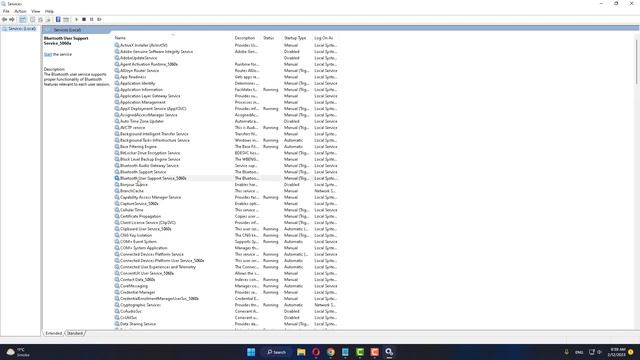Click the gear icon beside Credential Manager
Screen dimensions: 640x360
click(x=117, y=292)
